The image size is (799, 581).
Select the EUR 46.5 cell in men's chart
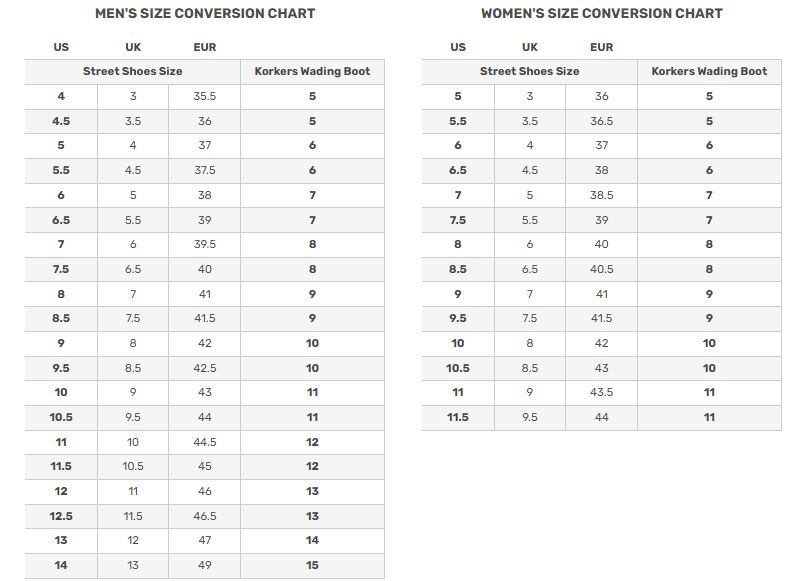click(204, 516)
